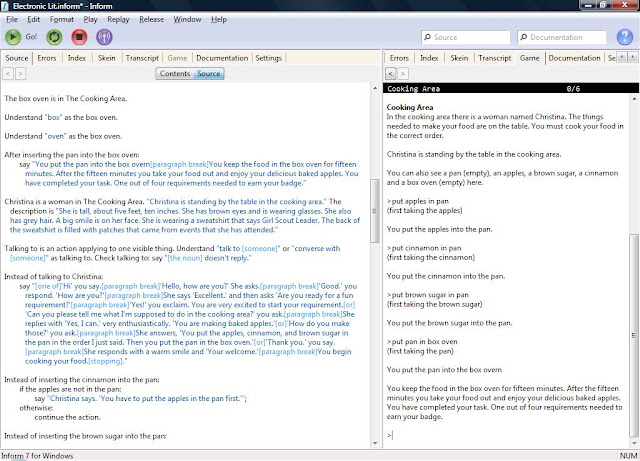The width and height of the screenshot is (640, 461).
Task: Click the green Go play icon
Action: tap(13, 37)
